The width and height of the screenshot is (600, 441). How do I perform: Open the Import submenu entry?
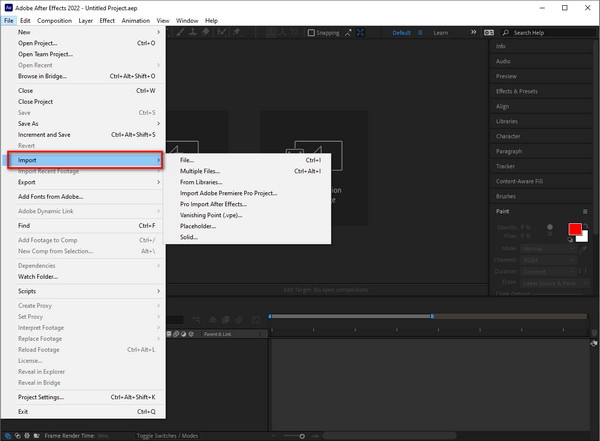(85, 160)
